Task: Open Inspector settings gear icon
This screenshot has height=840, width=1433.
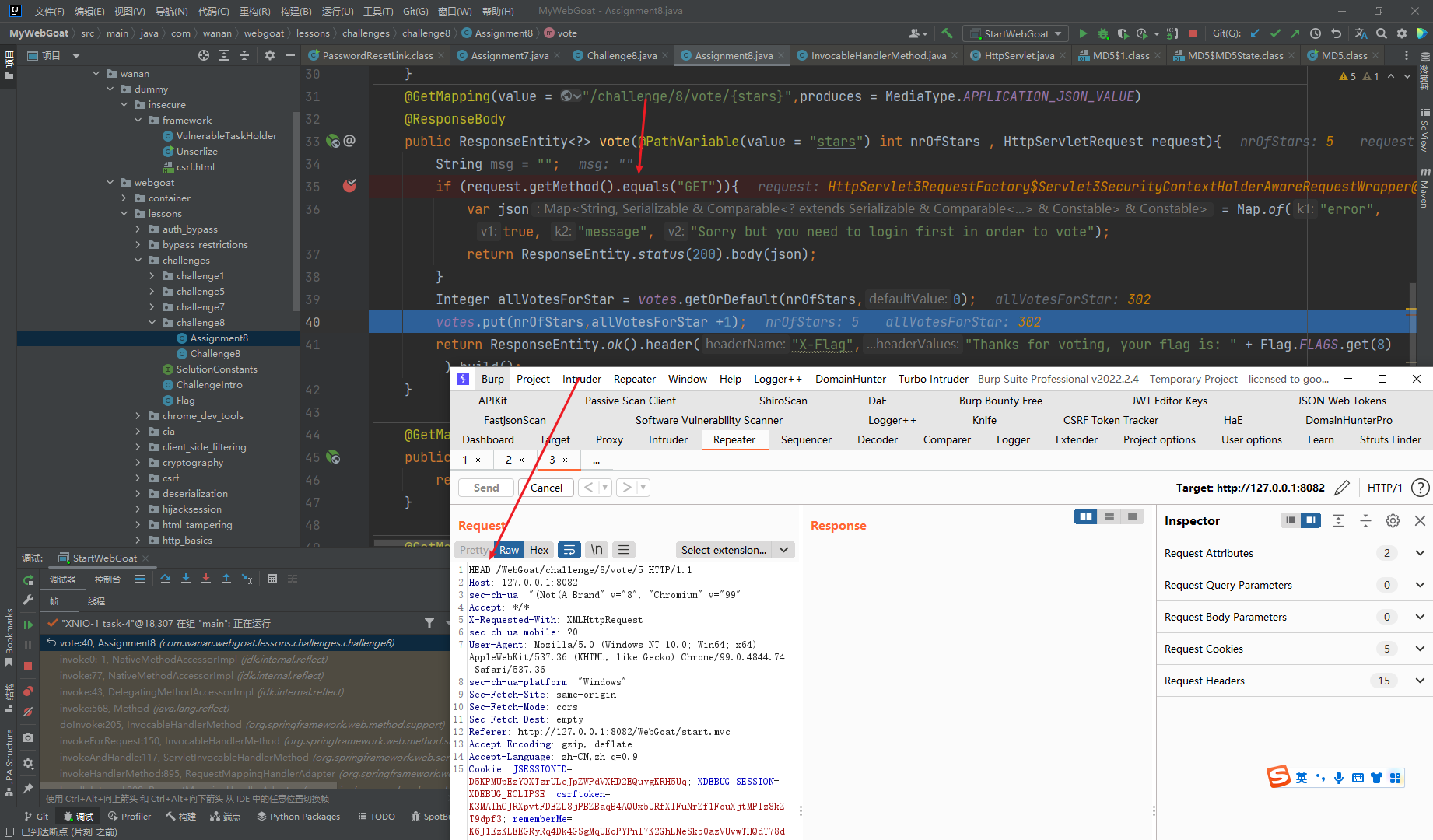Action: pyautogui.click(x=1393, y=520)
